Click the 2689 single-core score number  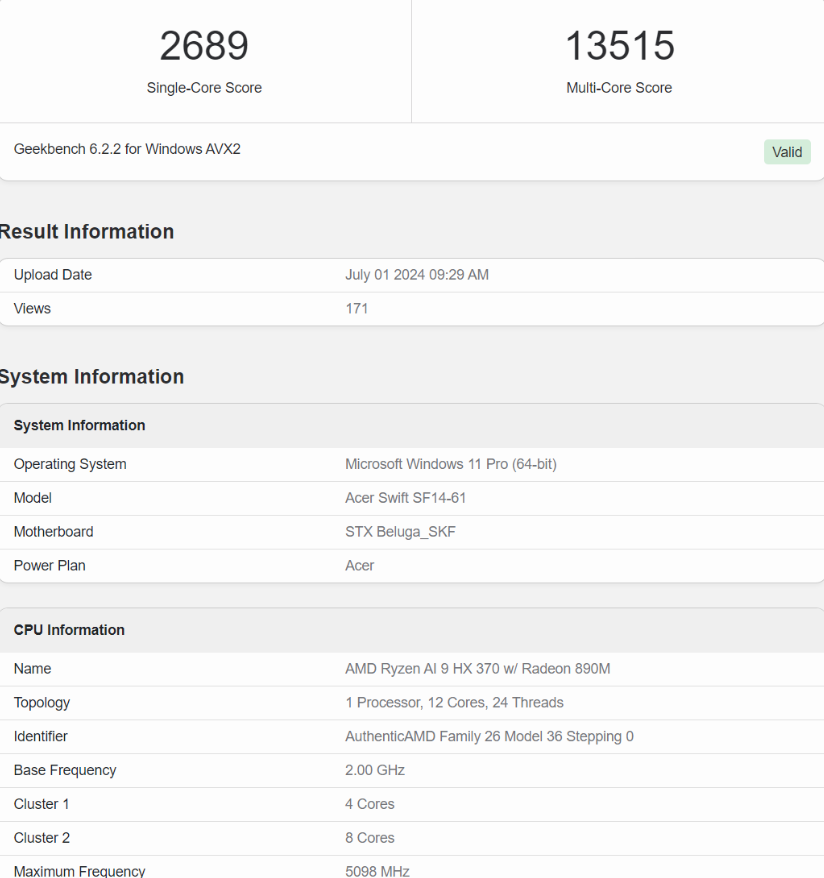[204, 46]
